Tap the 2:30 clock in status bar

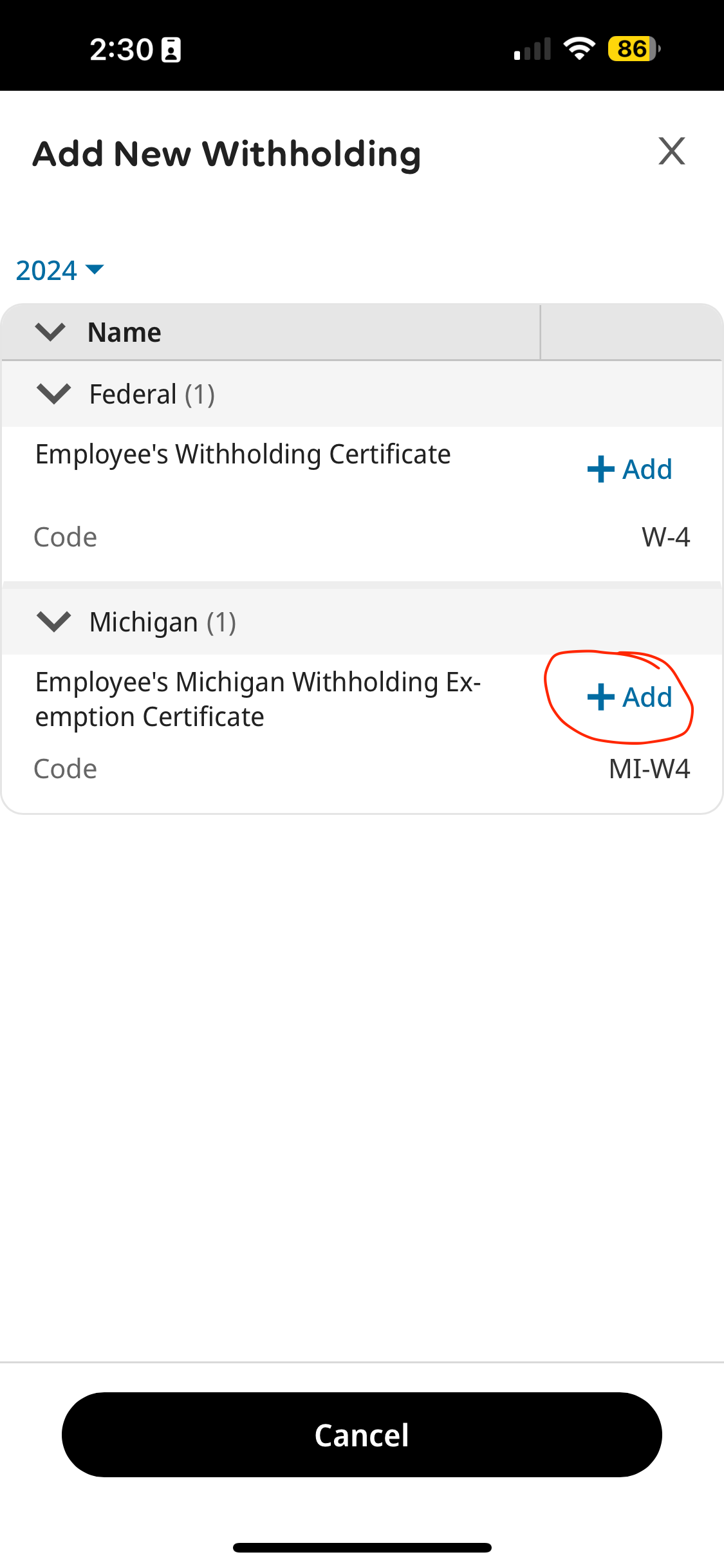coord(121,50)
